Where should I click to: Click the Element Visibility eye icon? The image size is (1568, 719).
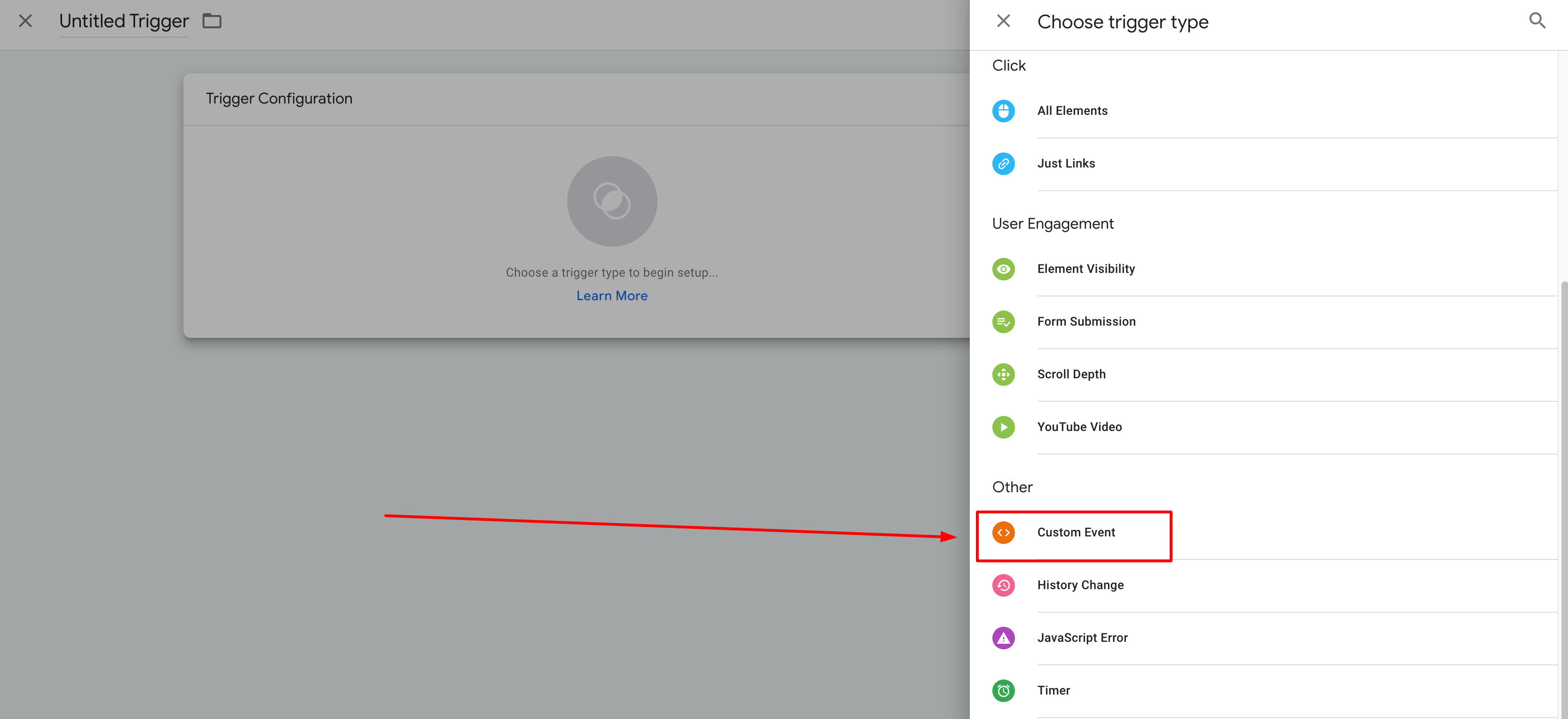[1003, 269]
